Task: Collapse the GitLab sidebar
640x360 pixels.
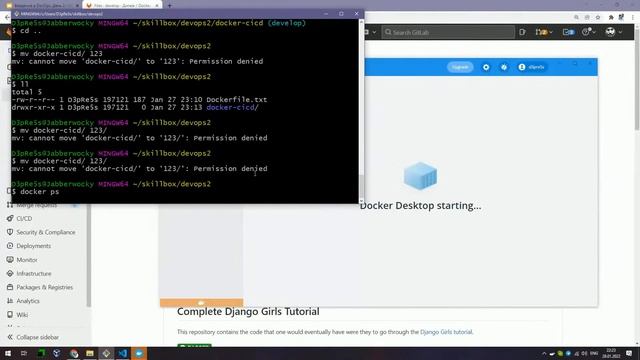Action: (x=33, y=337)
